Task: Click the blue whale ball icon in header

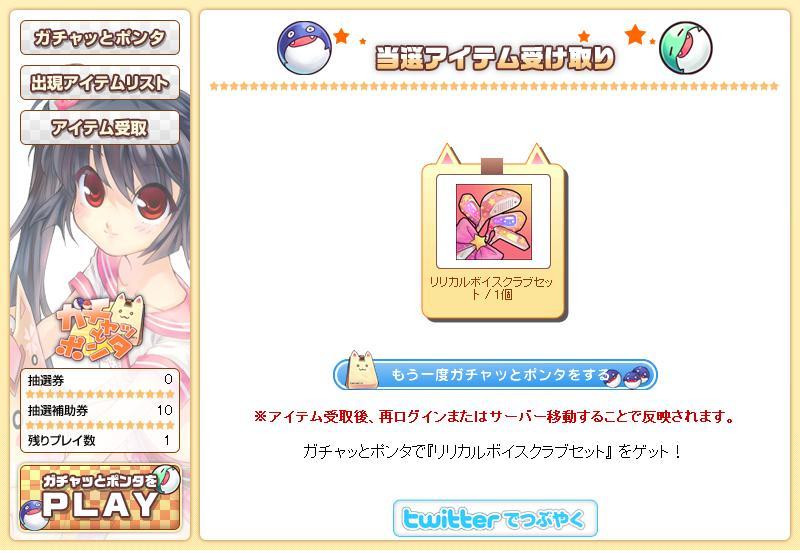Action: coord(304,48)
